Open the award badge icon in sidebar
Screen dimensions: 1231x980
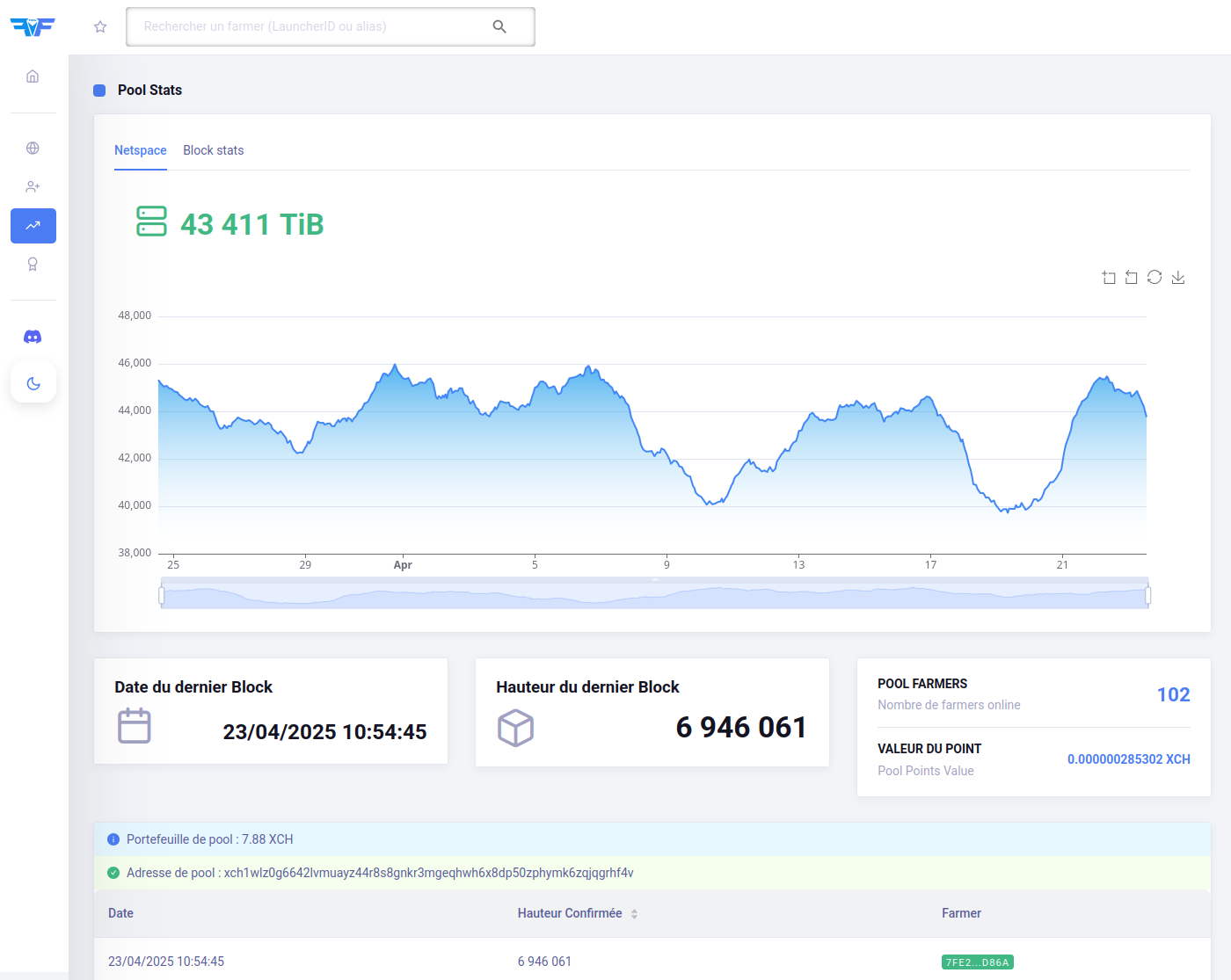33,265
